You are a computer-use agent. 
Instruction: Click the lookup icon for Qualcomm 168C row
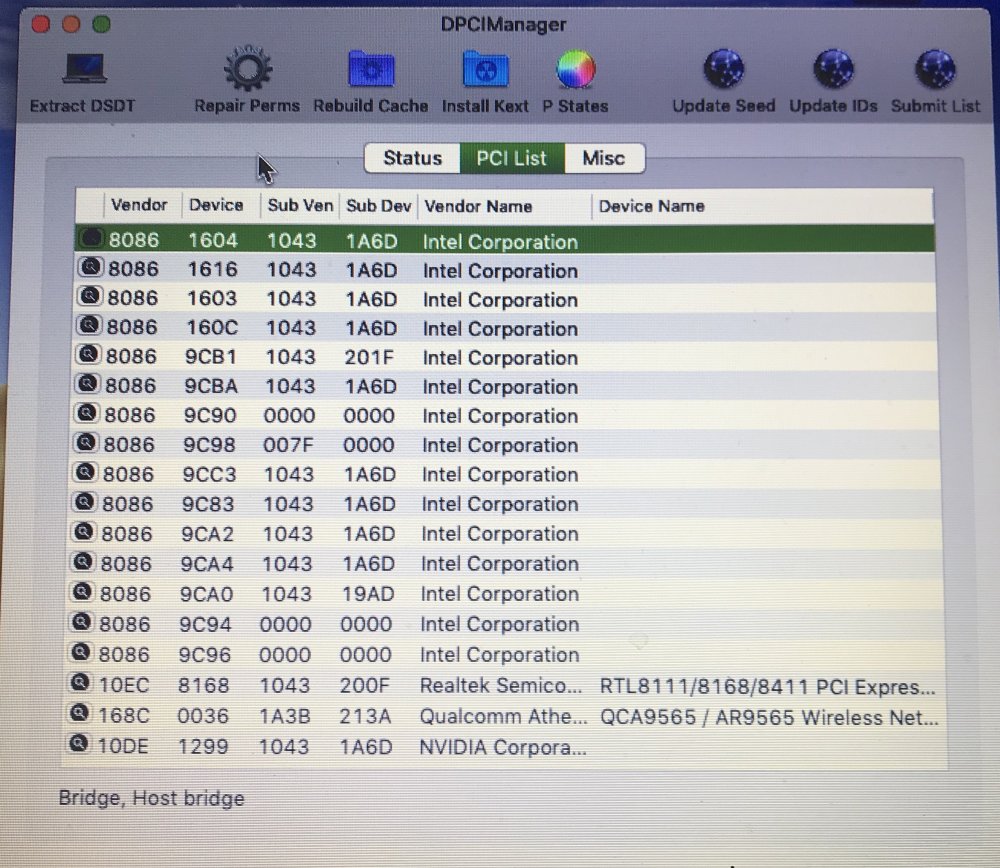pyautogui.click(x=80, y=712)
